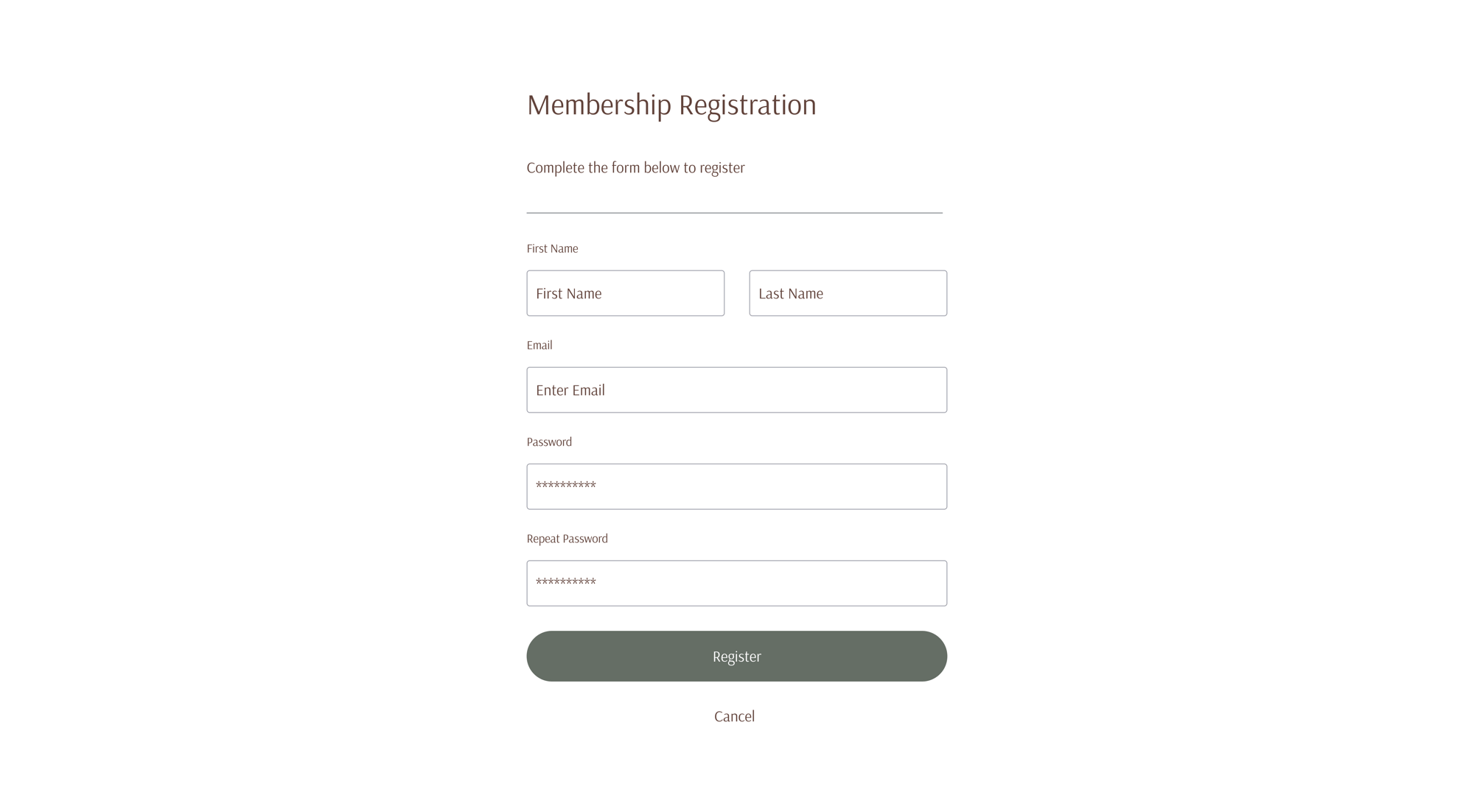Image resolution: width=1474 pixels, height=812 pixels.
Task: Click the Repeat Password label
Action: click(x=566, y=538)
